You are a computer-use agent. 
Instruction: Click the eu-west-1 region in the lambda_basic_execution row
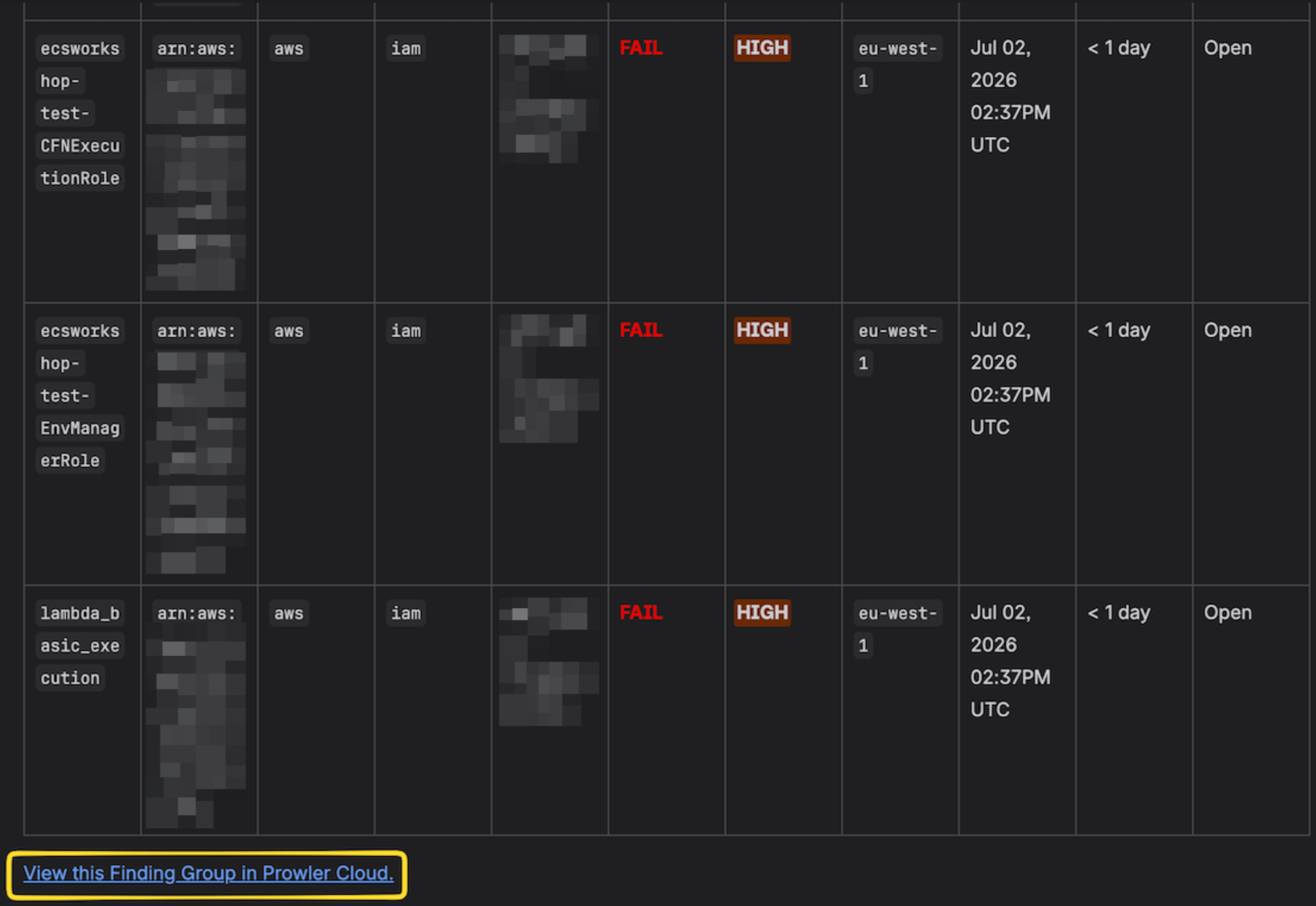click(x=898, y=630)
